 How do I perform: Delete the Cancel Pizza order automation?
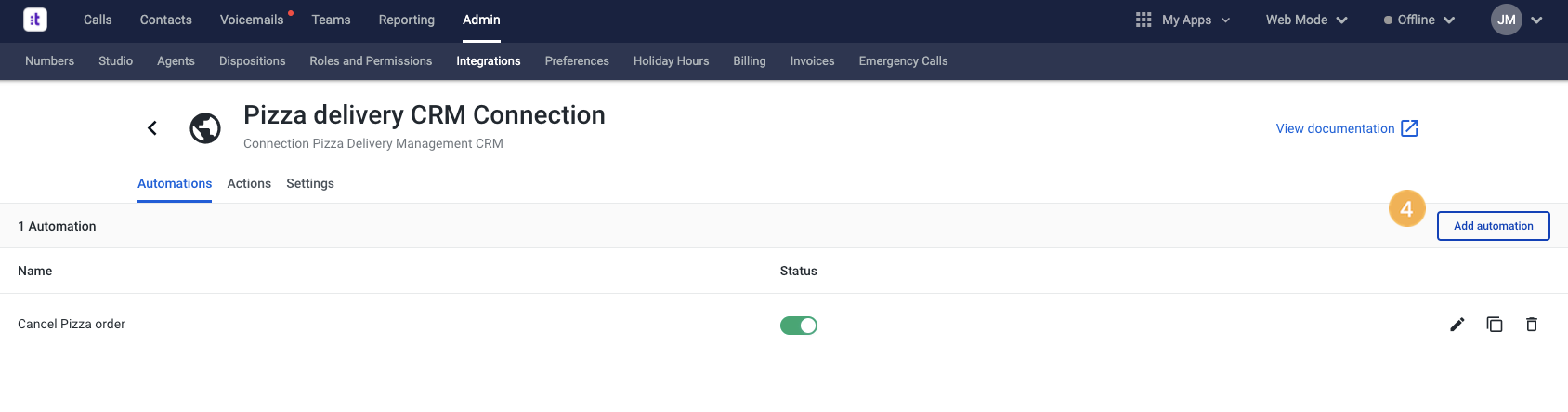(x=1532, y=325)
